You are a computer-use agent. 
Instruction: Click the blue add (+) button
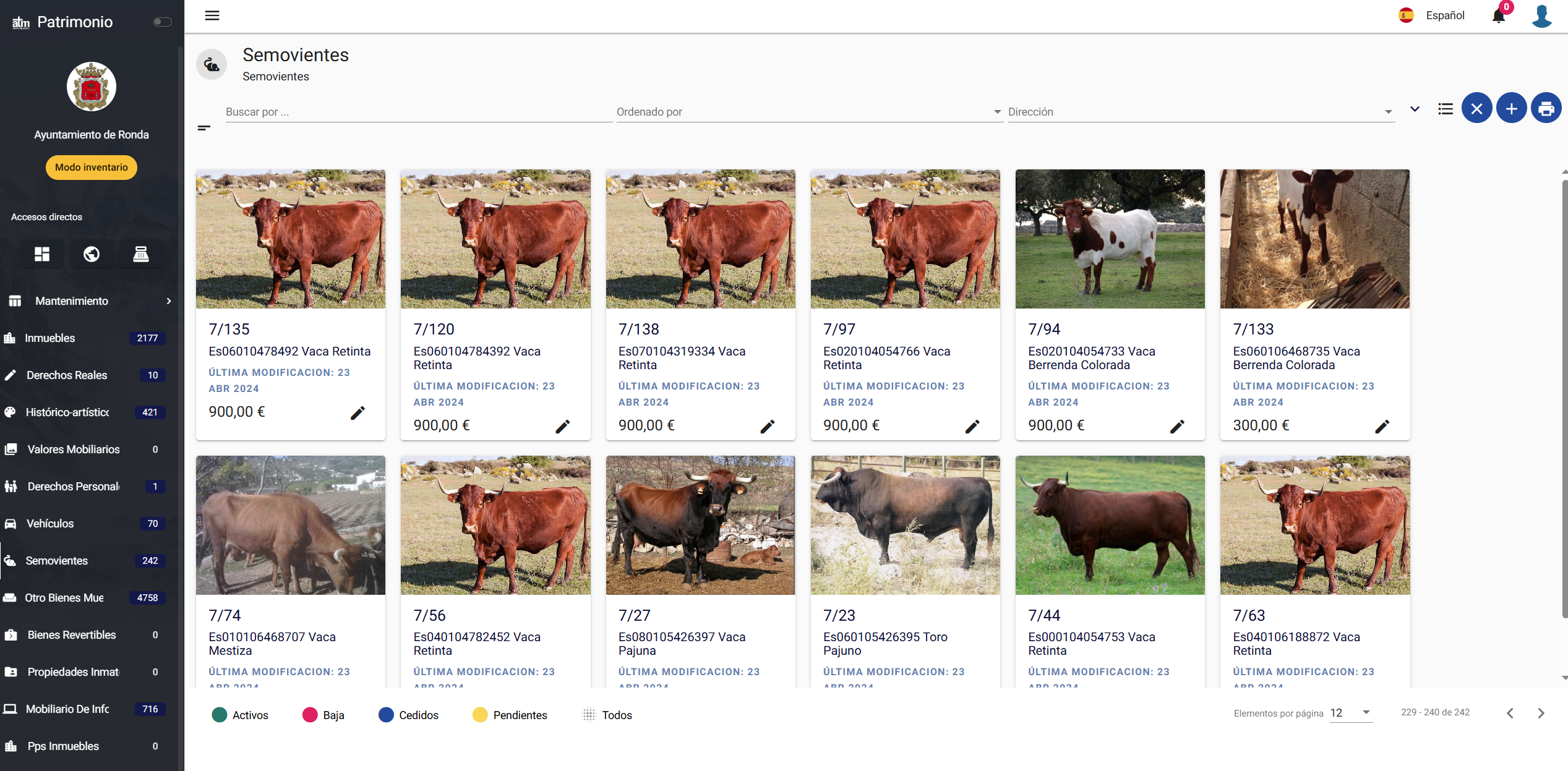[1511, 109]
